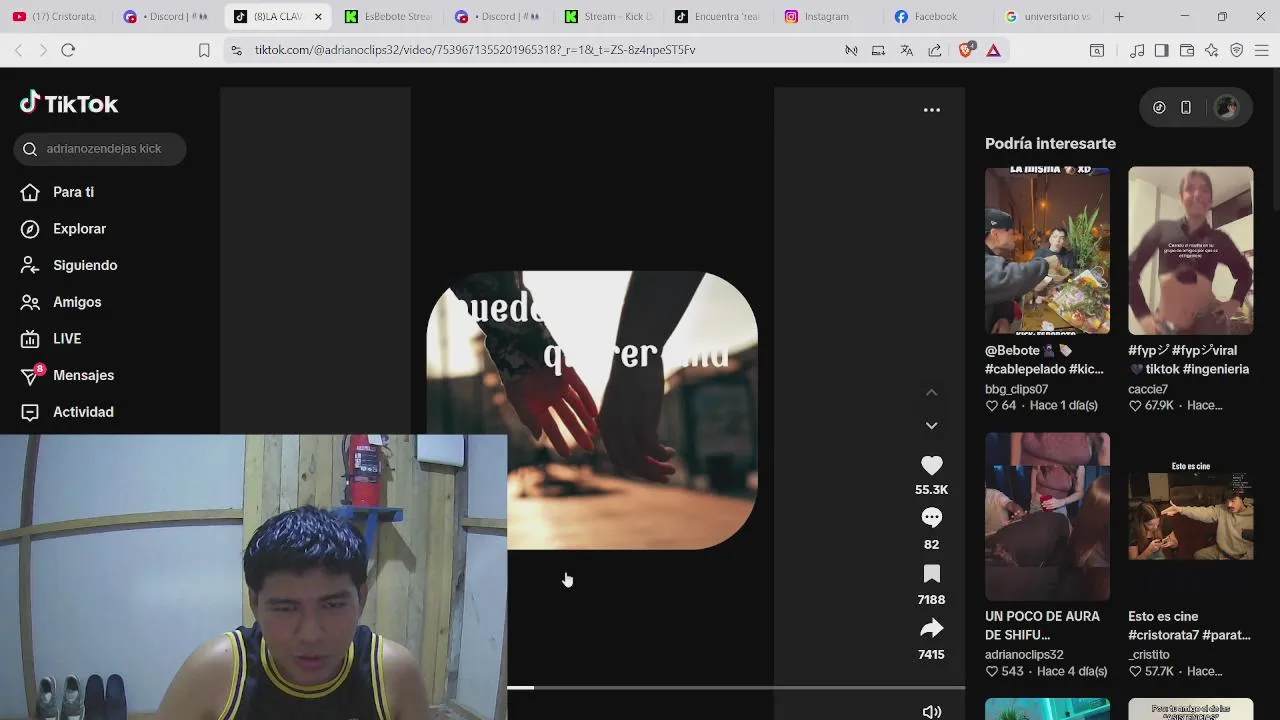Install app icon in address bar
The height and width of the screenshot is (720, 1280).
878,50
